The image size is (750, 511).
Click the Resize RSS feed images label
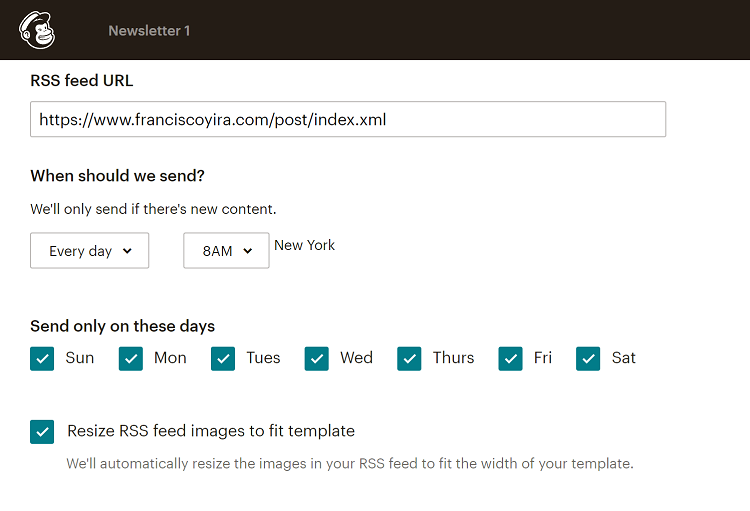pyautogui.click(x=211, y=431)
